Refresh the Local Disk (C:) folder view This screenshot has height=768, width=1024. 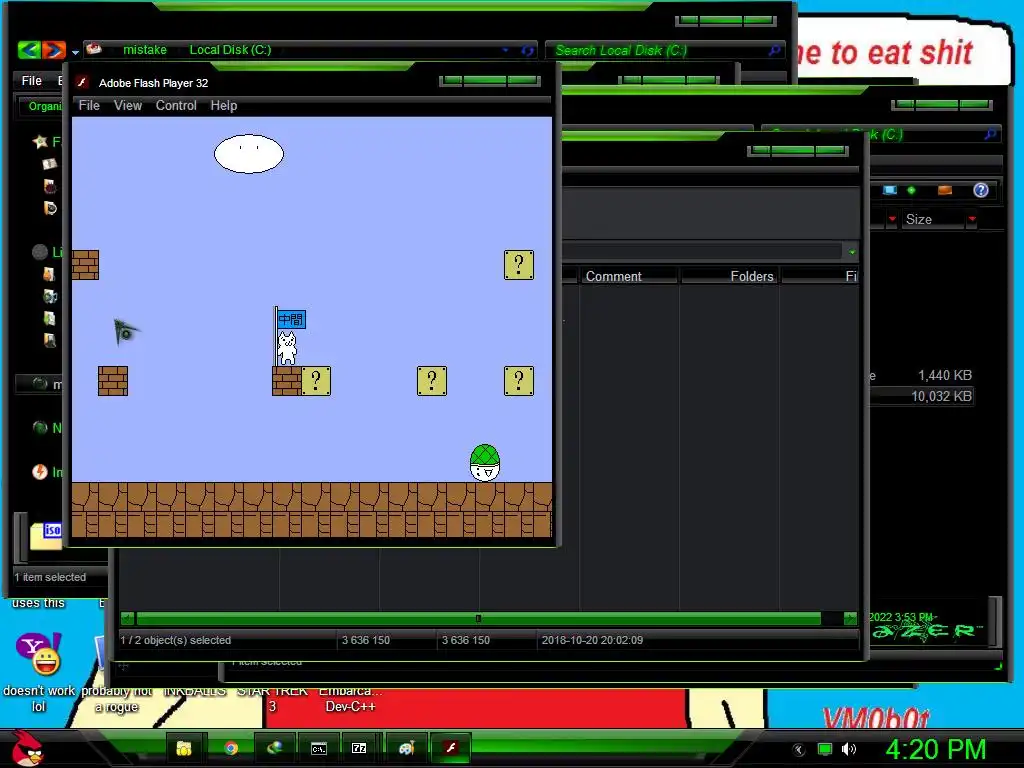click(x=527, y=50)
